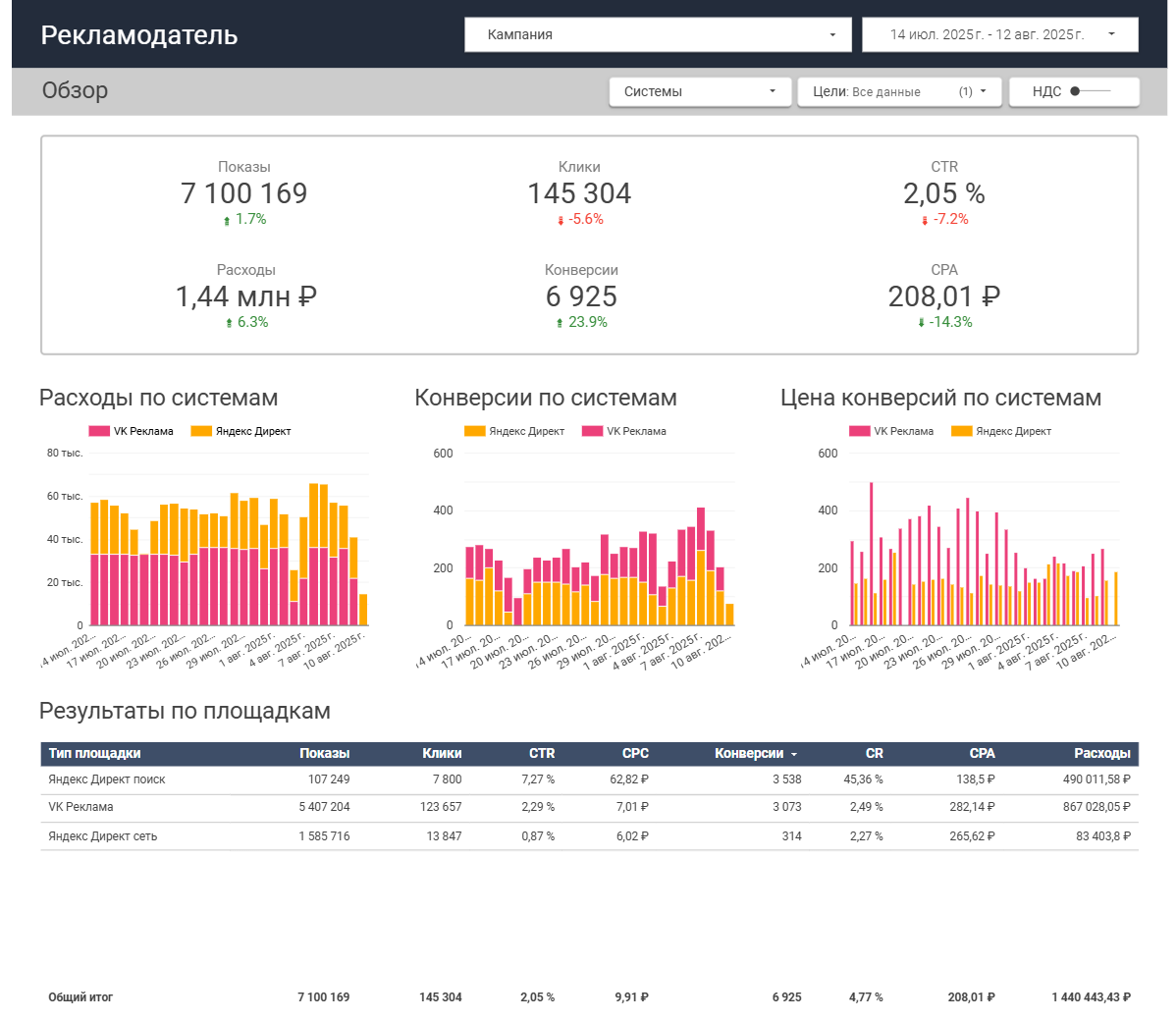Image resolution: width=1176 pixels, height=1020 pixels.
Task: Open the Кампания dropdown filter
Action: [658, 34]
